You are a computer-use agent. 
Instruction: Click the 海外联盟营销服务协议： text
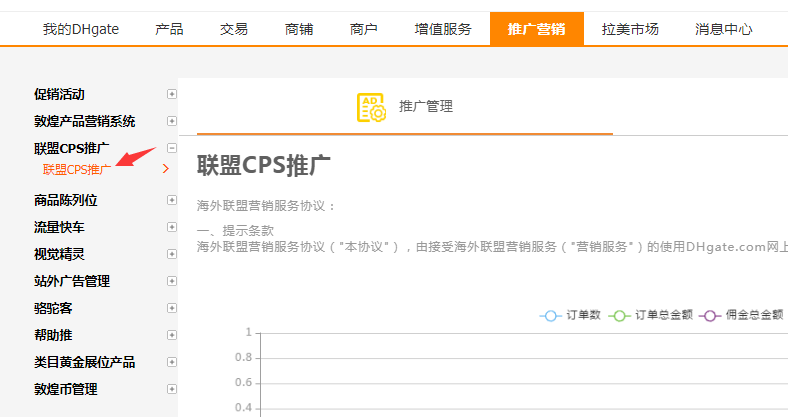point(266,206)
